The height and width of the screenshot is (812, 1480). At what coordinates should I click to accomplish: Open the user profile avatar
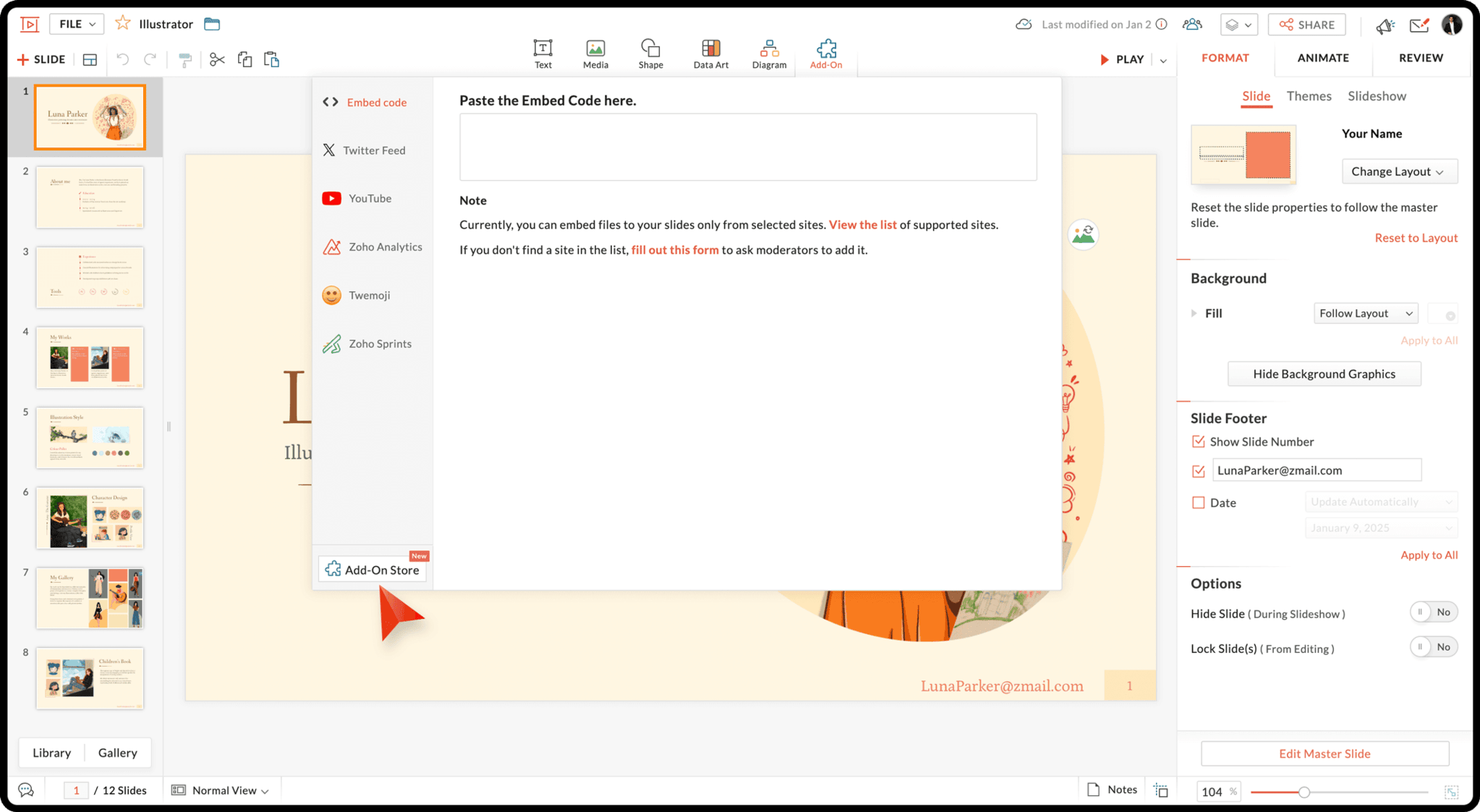(1452, 24)
